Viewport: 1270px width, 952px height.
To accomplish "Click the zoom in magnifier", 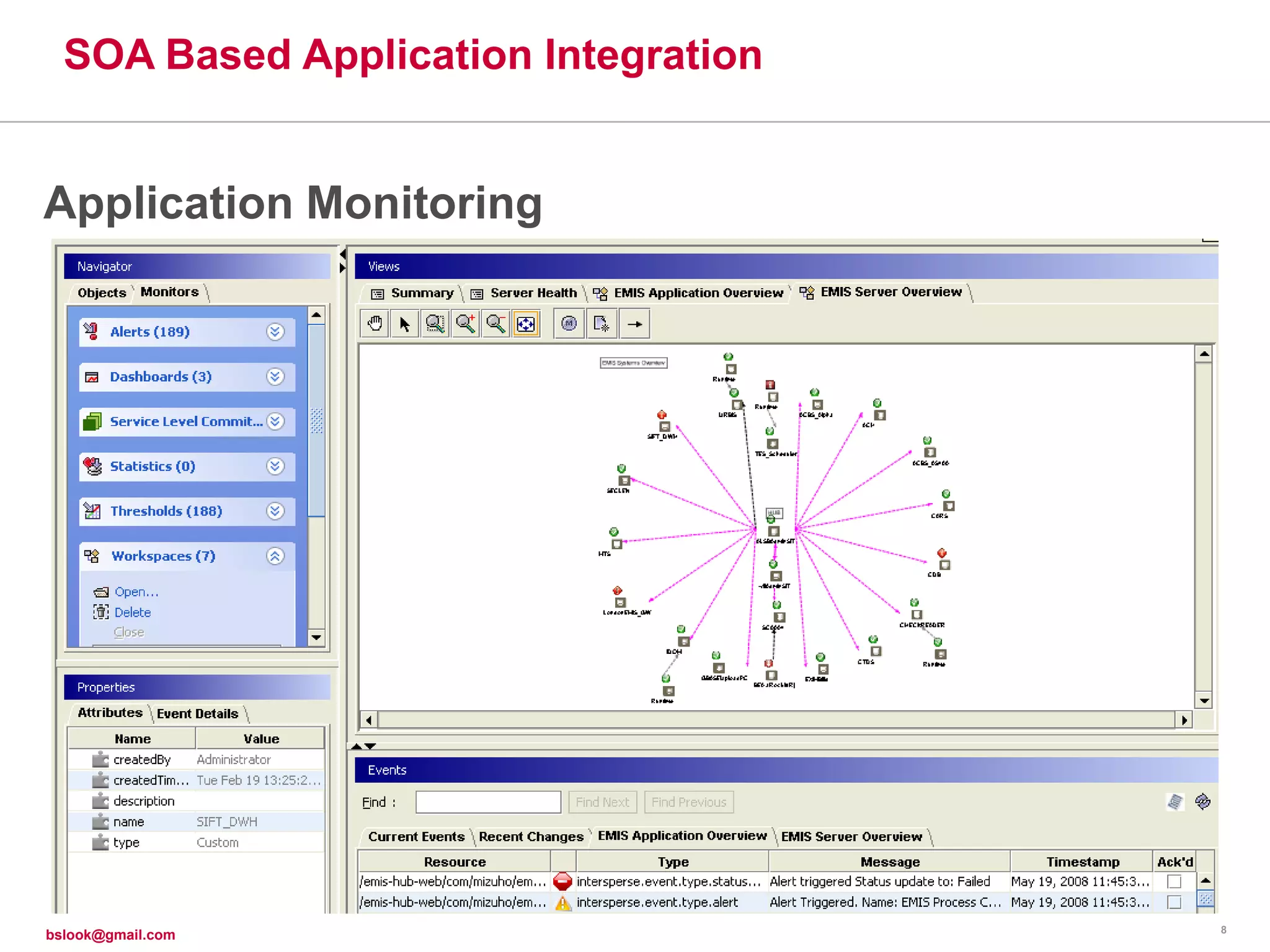I will click(466, 324).
